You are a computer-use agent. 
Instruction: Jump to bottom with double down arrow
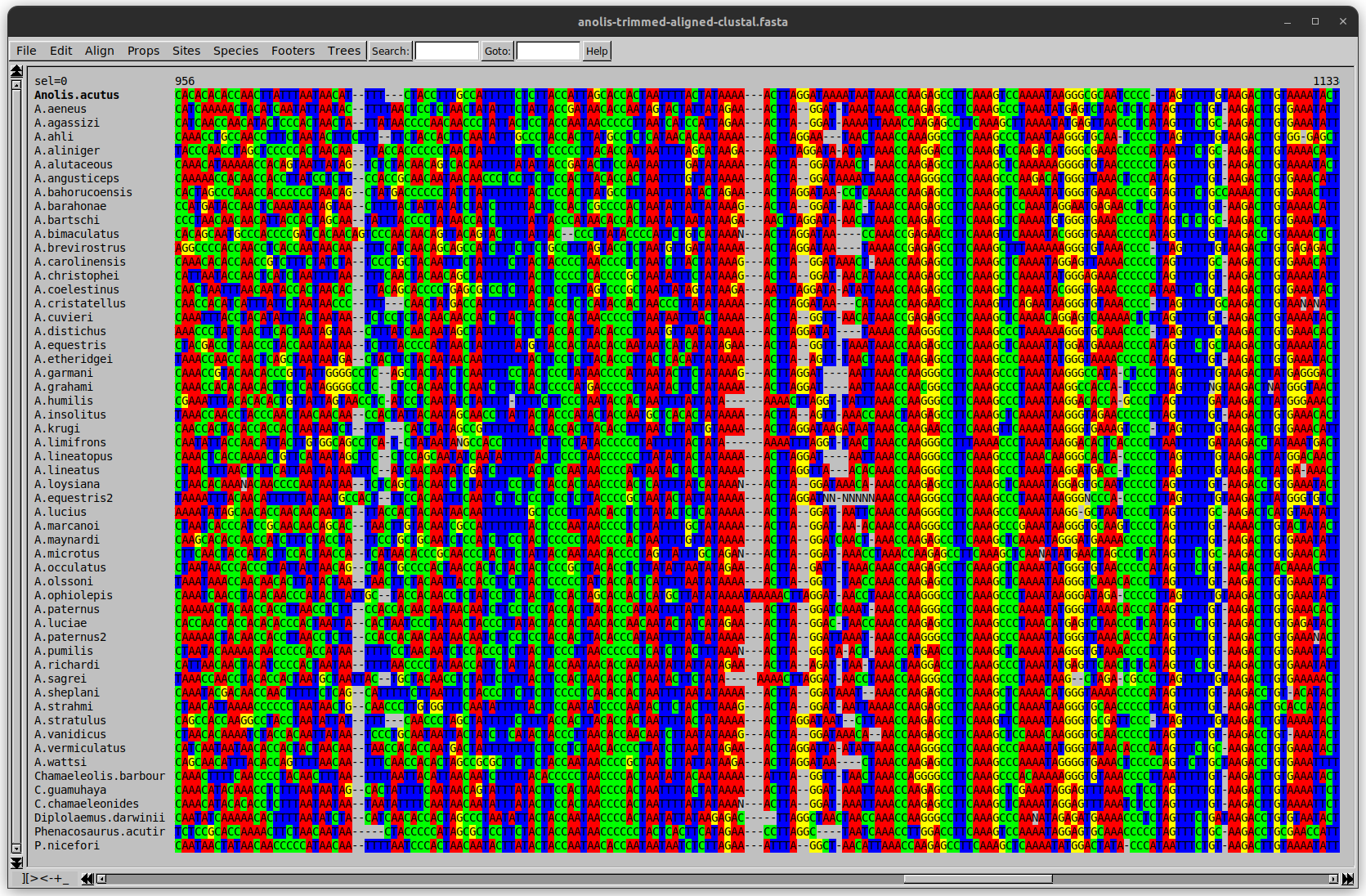(x=16, y=862)
